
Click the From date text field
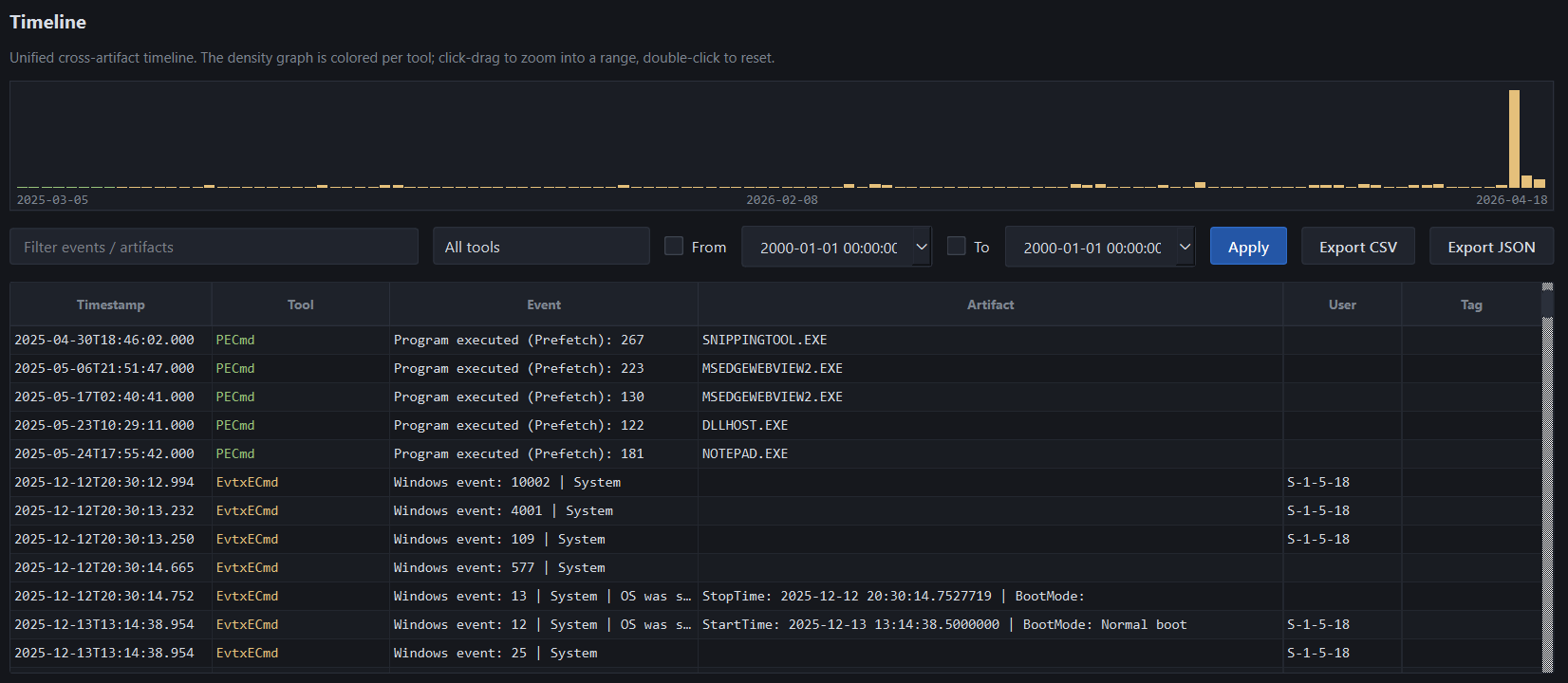[x=828, y=247]
